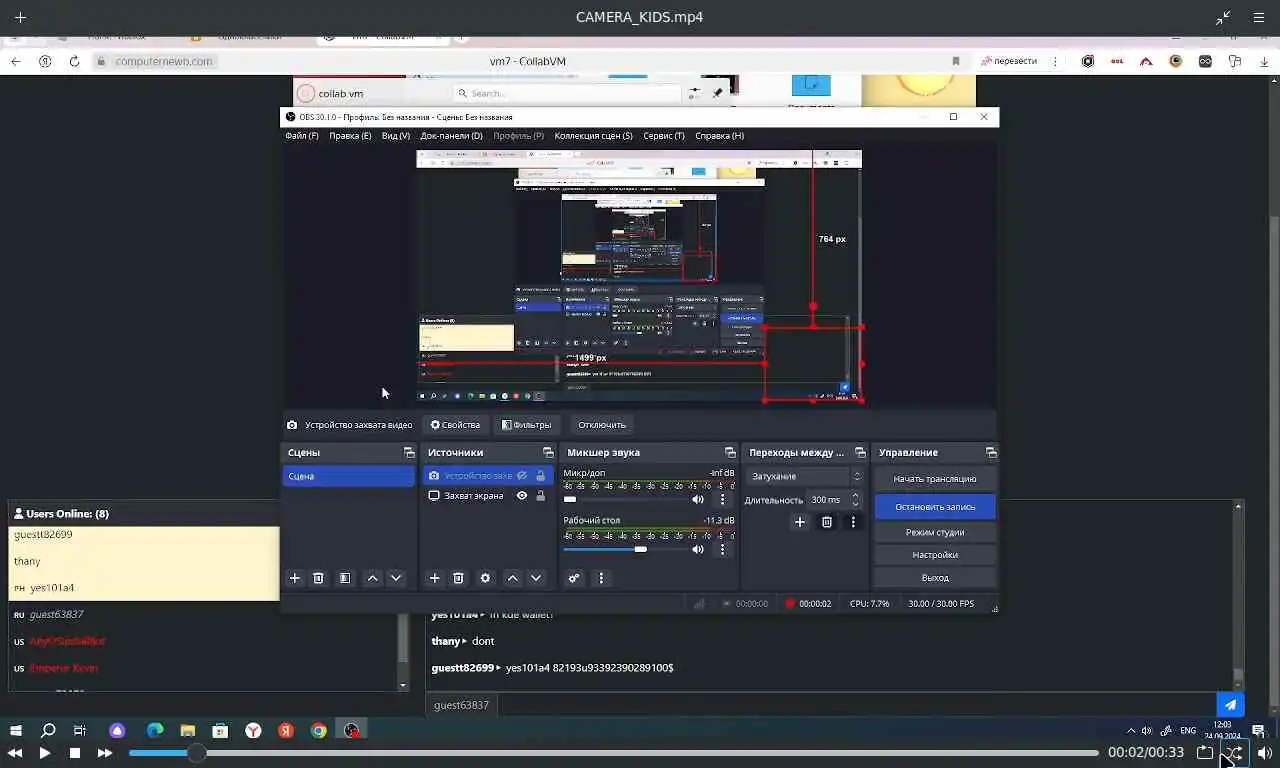Open the Файл (F) menu in OBS
Image resolution: width=1280 pixels, height=768 pixels.
301,135
